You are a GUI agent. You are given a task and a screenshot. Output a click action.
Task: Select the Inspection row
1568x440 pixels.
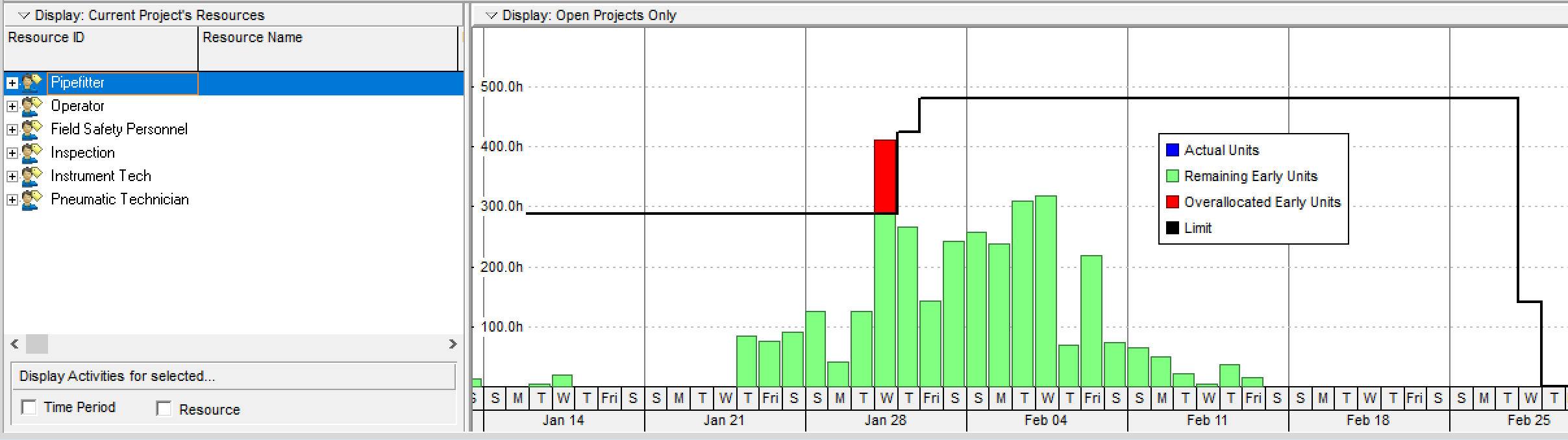(234, 153)
